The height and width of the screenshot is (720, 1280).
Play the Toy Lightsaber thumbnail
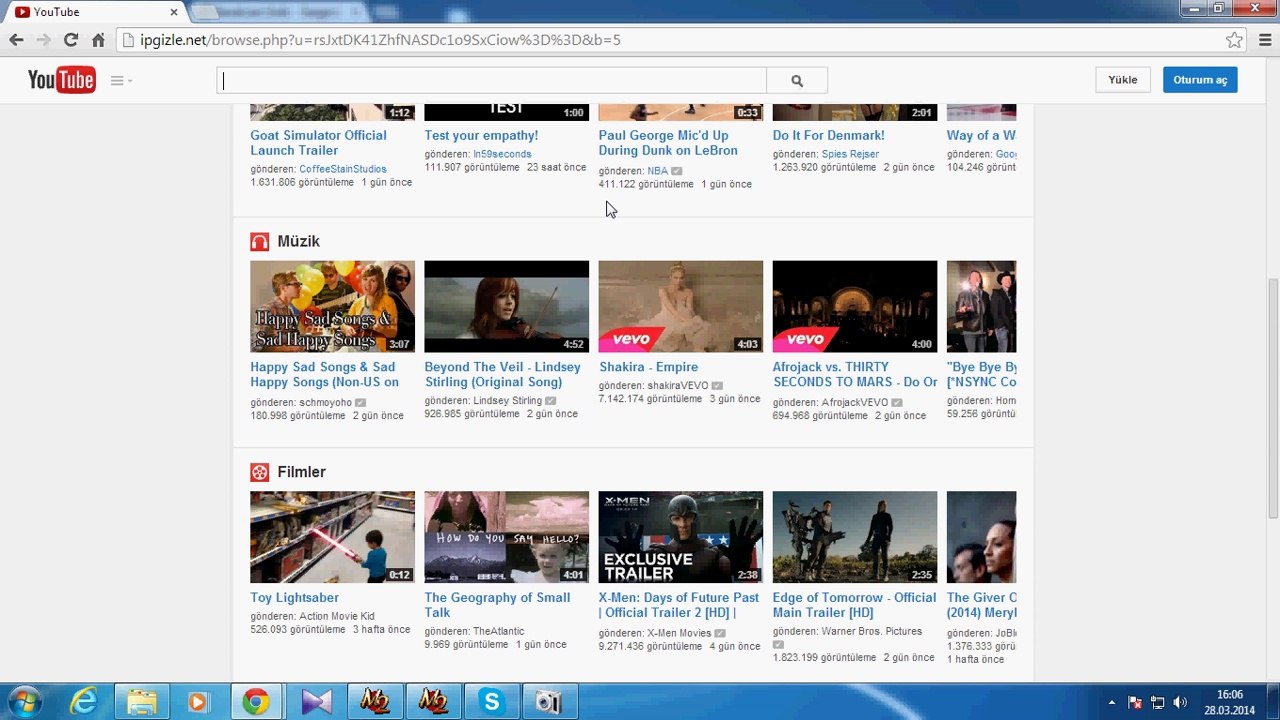332,537
